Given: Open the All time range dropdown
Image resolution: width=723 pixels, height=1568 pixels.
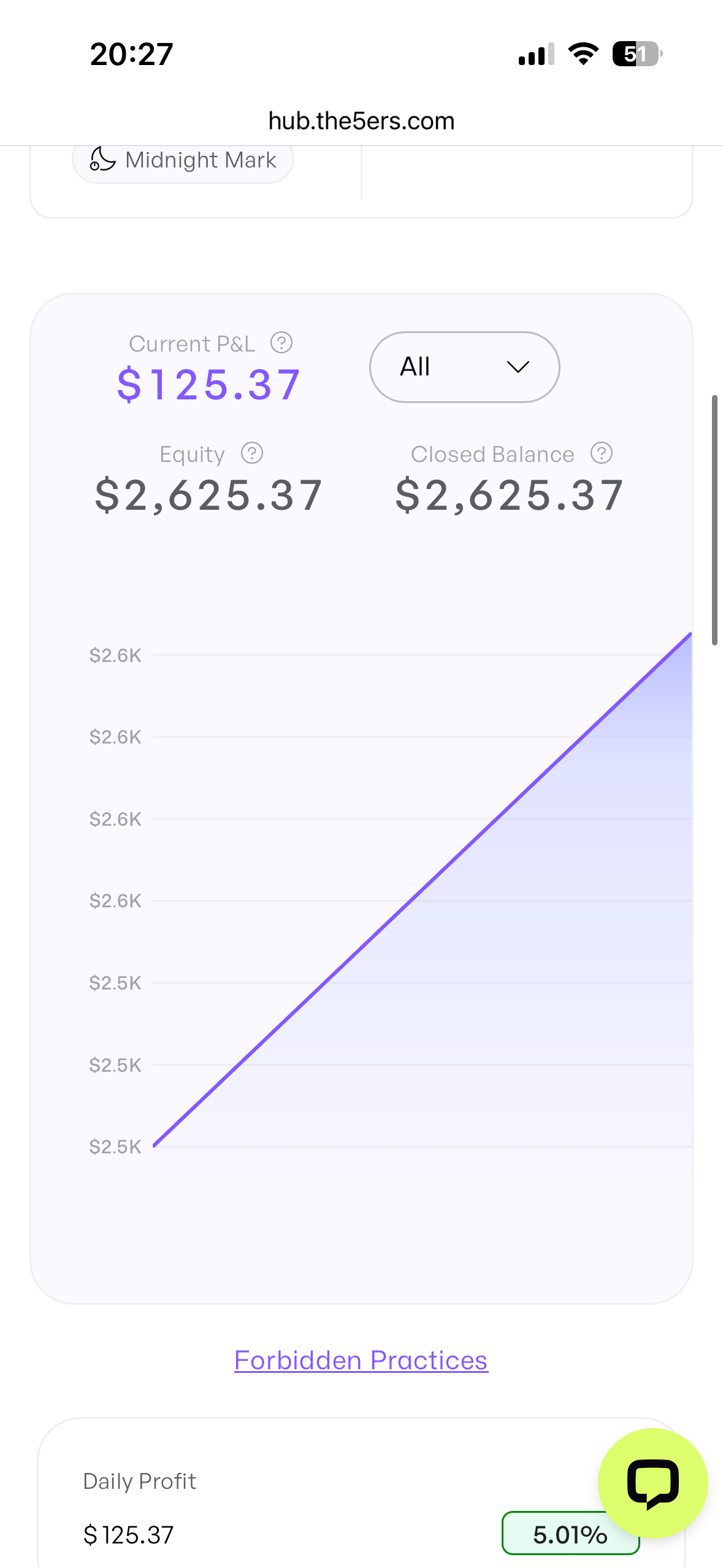Looking at the screenshot, I should [464, 367].
